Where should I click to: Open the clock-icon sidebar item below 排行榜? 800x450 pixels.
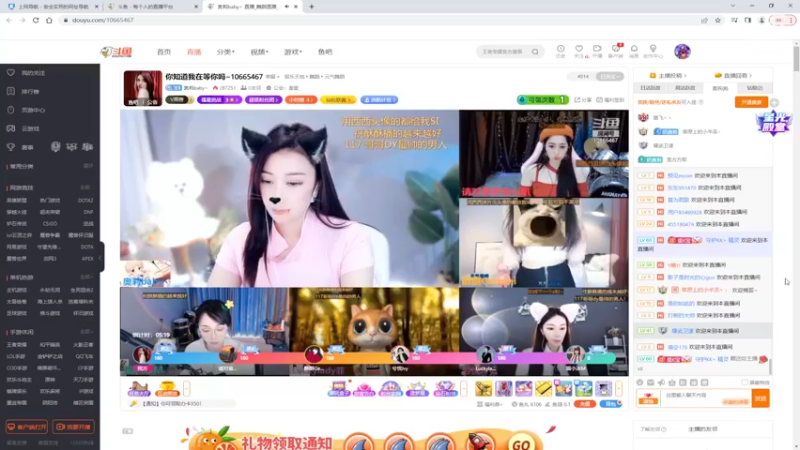click(x=33, y=110)
